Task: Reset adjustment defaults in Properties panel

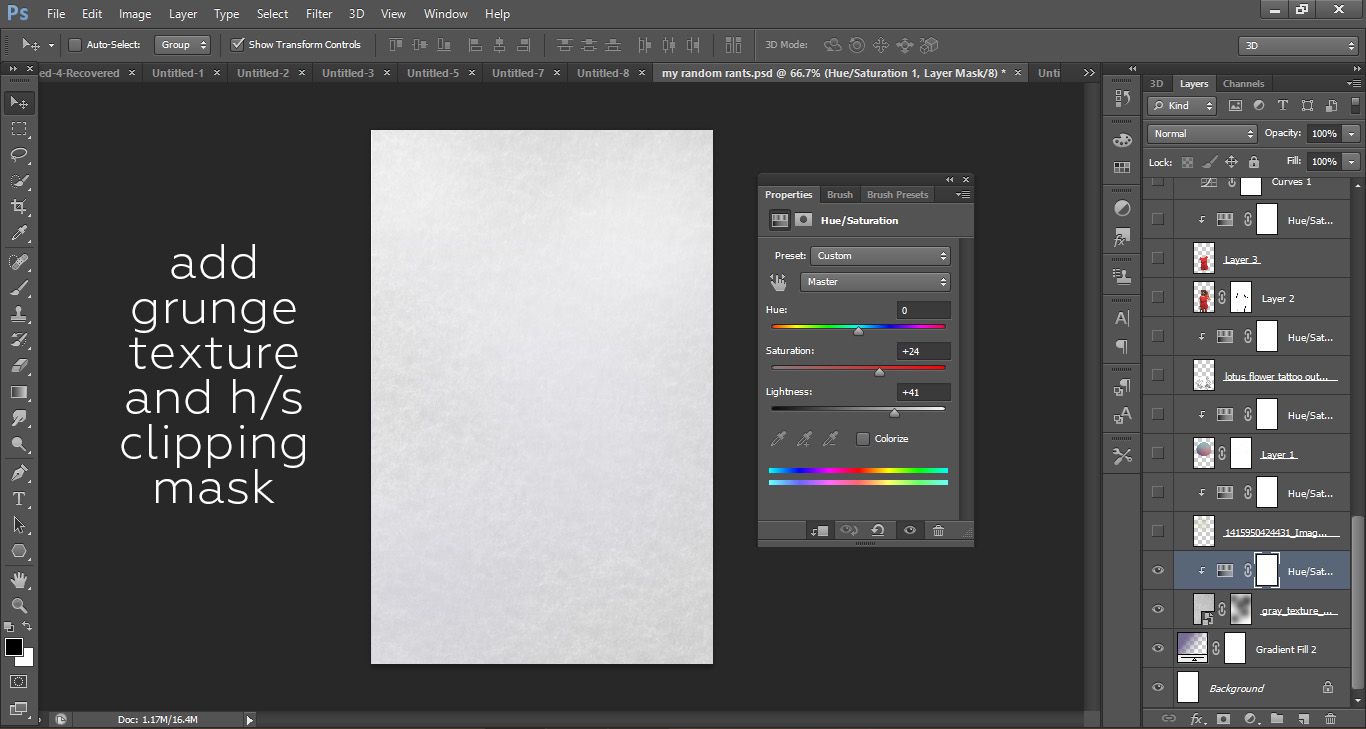Action: (x=878, y=531)
